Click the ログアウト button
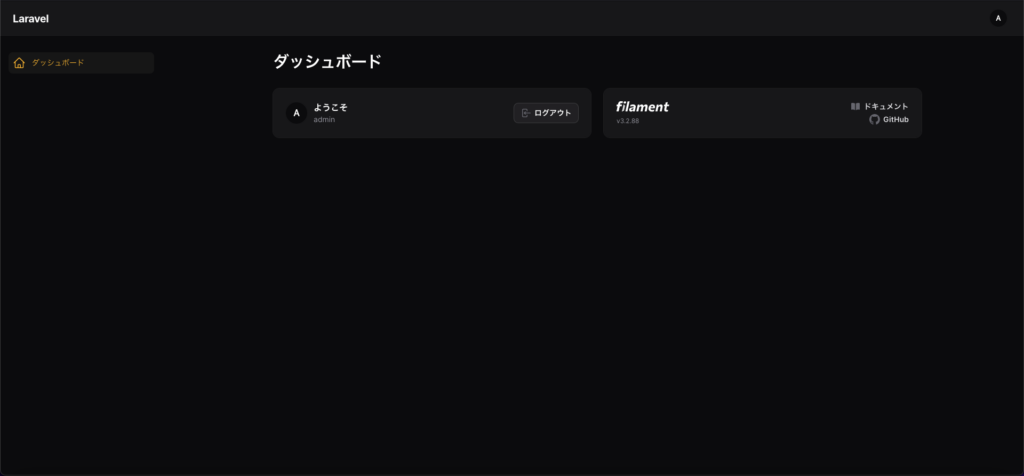This screenshot has height=476, width=1024. coord(546,113)
